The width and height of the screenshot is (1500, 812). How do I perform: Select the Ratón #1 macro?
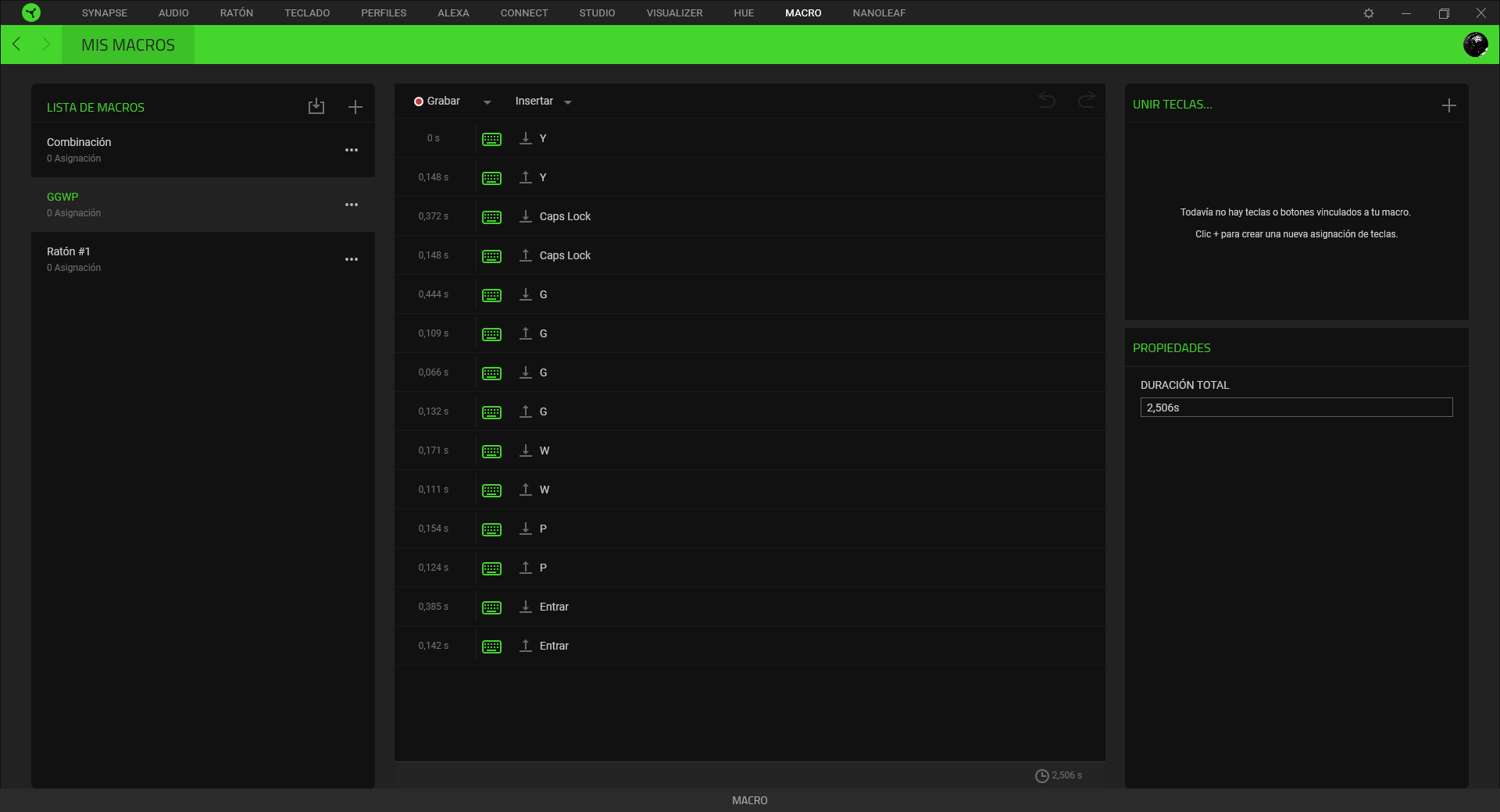(203, 259)
